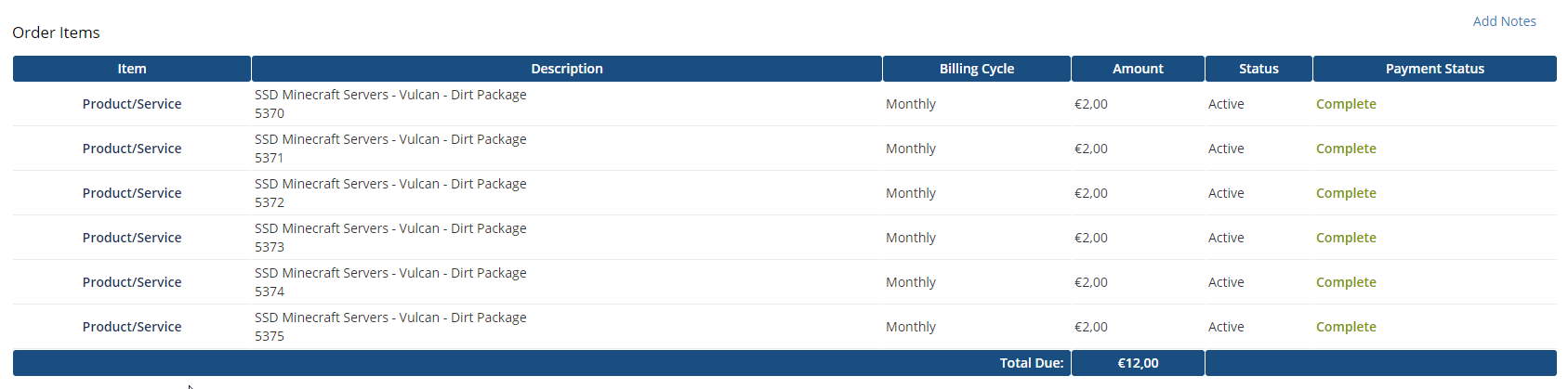The height and width of the screenshot is (389, 1568).
Task: Click the Add Notes link
Action: [1504, 21]
